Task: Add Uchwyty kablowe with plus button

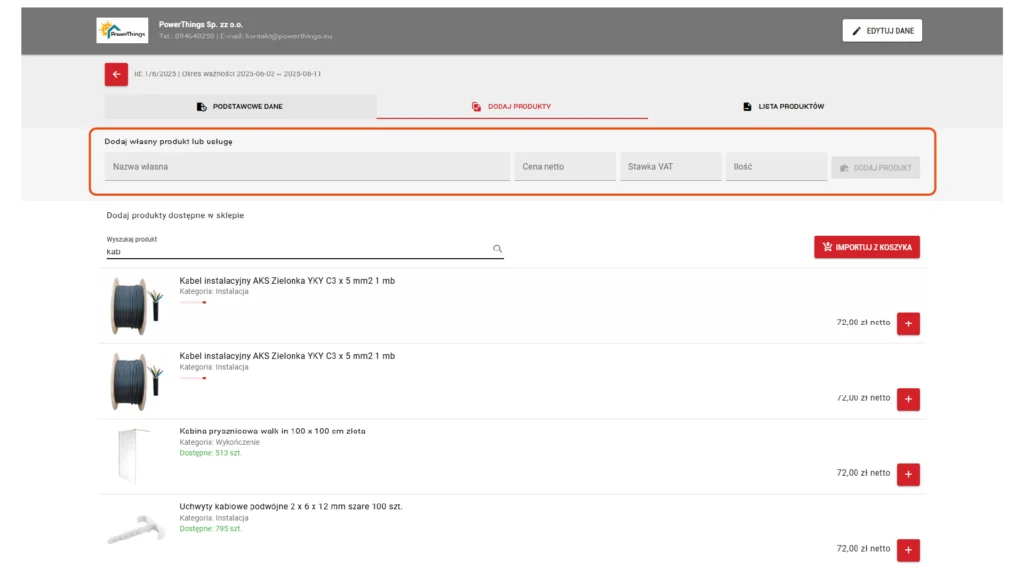Action: point(908,549)
